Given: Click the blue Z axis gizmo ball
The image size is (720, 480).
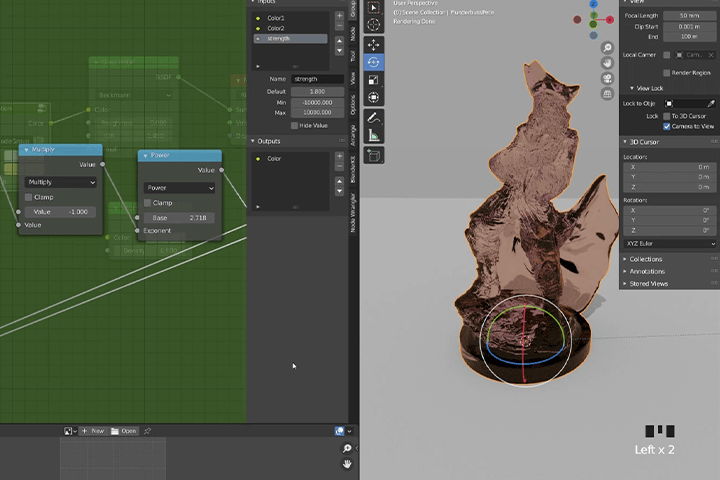Looking at the screenshot, I should (x=593, y=4).
